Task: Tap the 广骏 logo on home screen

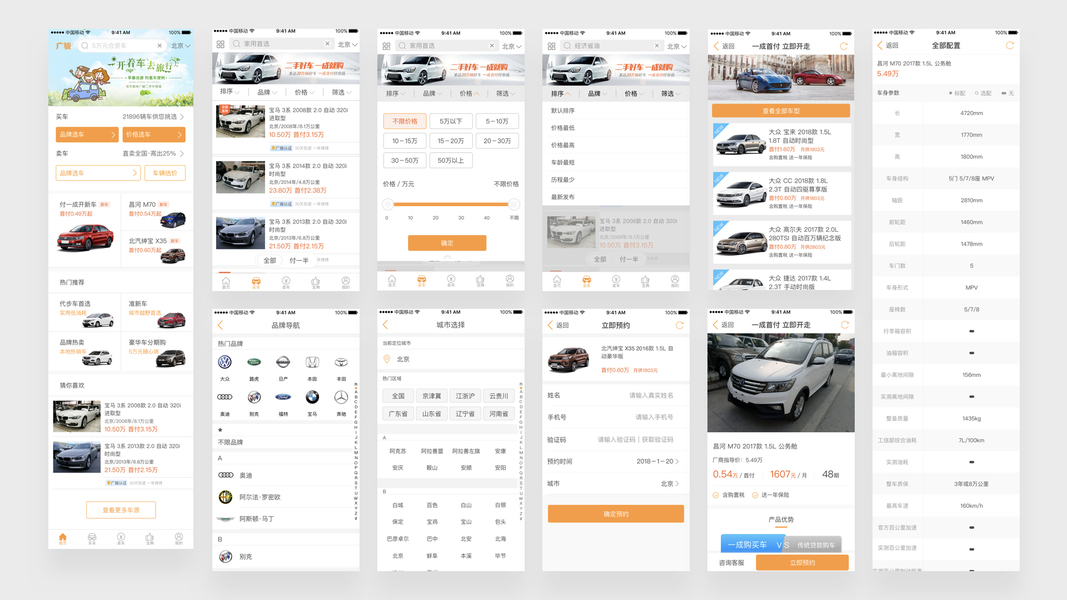Action: click(63, 46)
